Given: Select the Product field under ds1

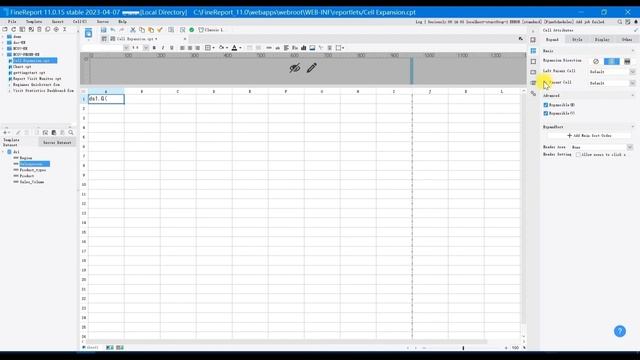Looking at the screenshot, I should 27,176.
